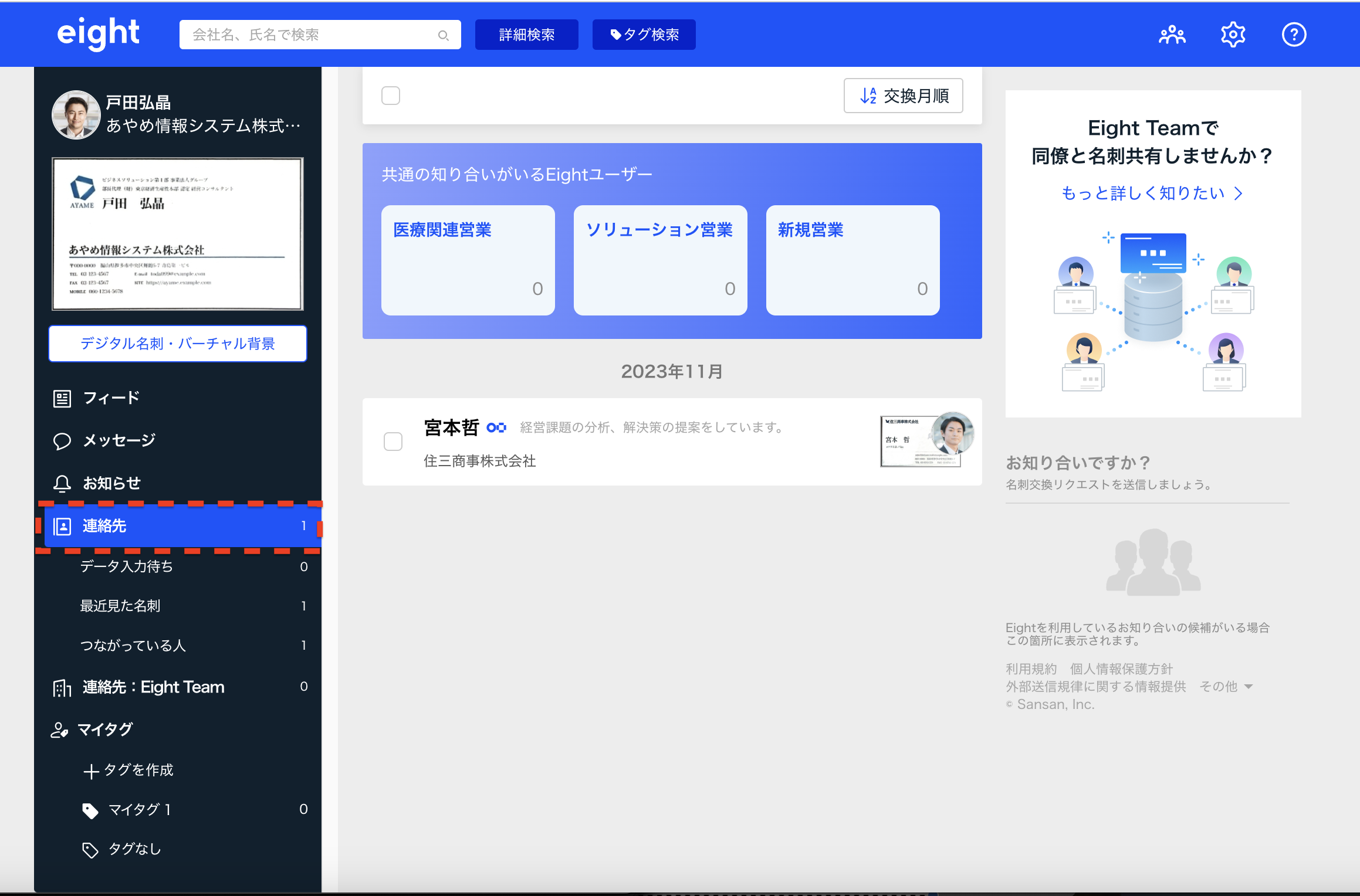The height and width of the screenshot is (896, 1360).
Task: Open 利用規約 link
Action: 1031,669
